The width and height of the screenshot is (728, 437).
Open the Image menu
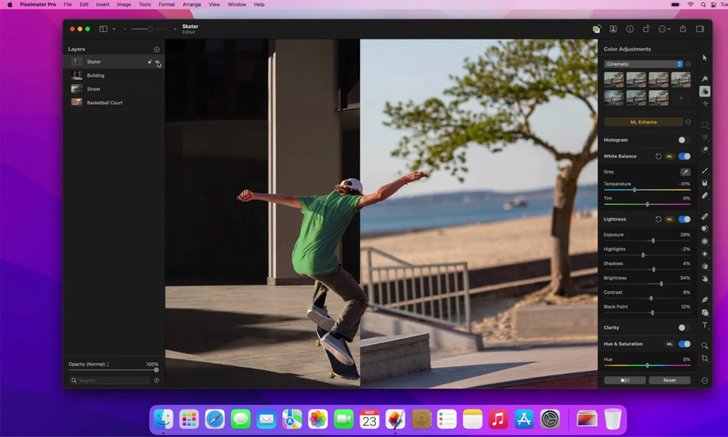click(124, 4)
